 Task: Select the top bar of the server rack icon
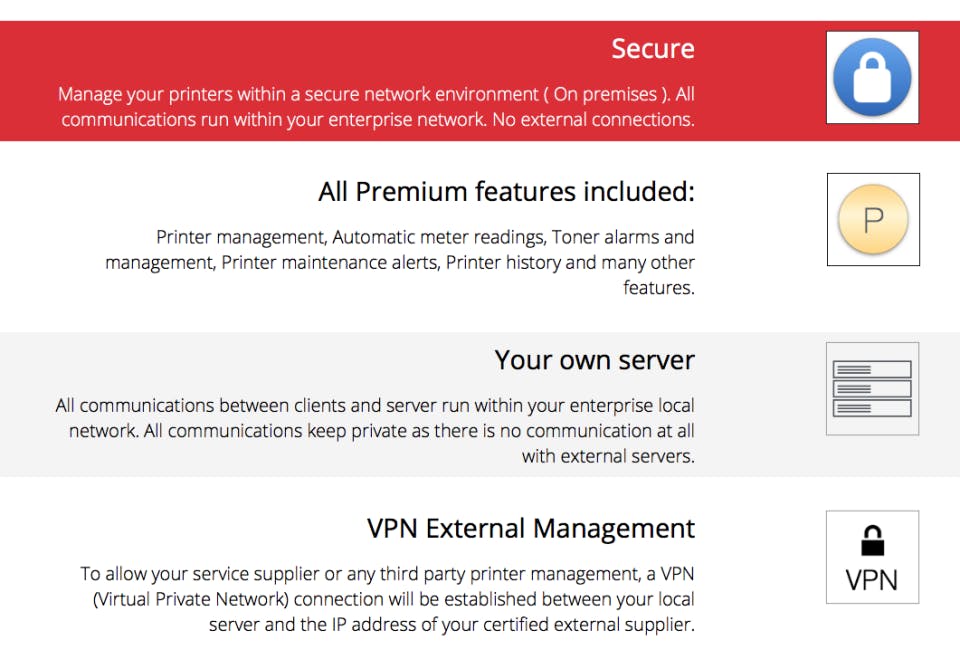coord(872,369)
